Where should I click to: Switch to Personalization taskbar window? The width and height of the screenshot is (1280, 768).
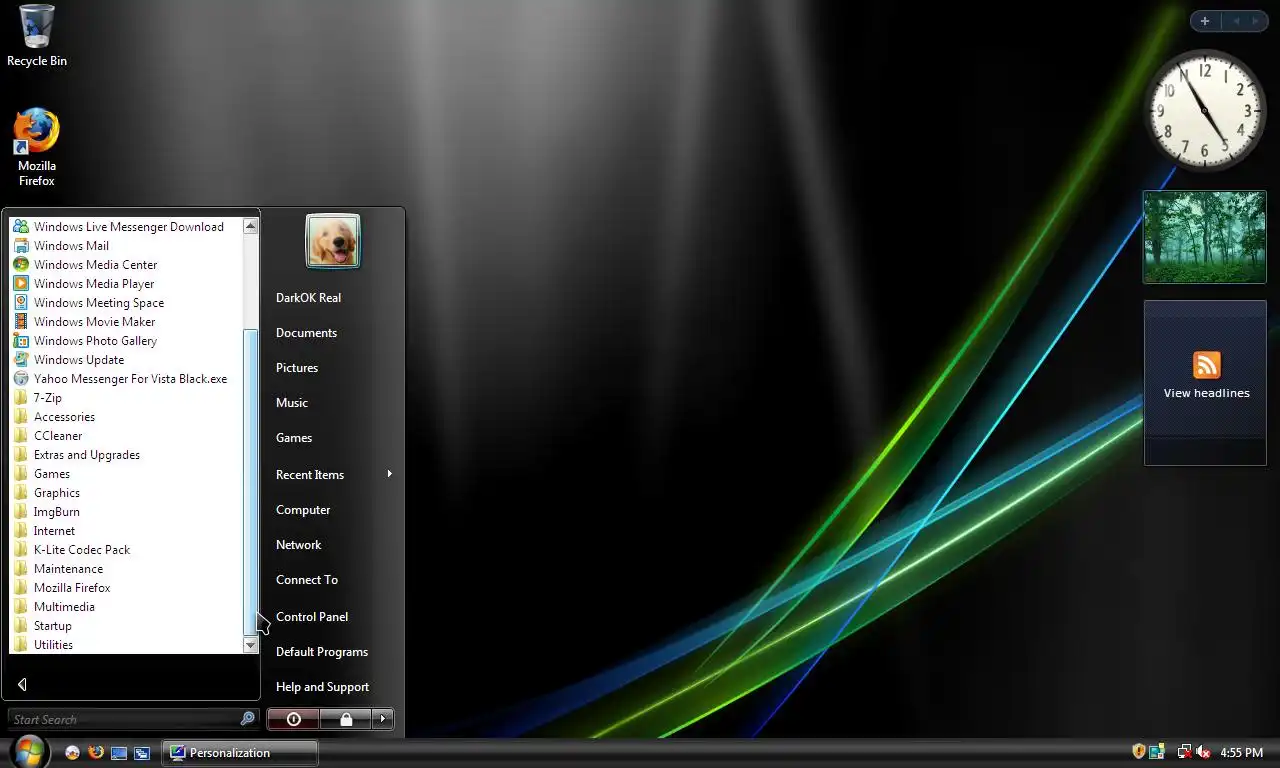point(240,752)
